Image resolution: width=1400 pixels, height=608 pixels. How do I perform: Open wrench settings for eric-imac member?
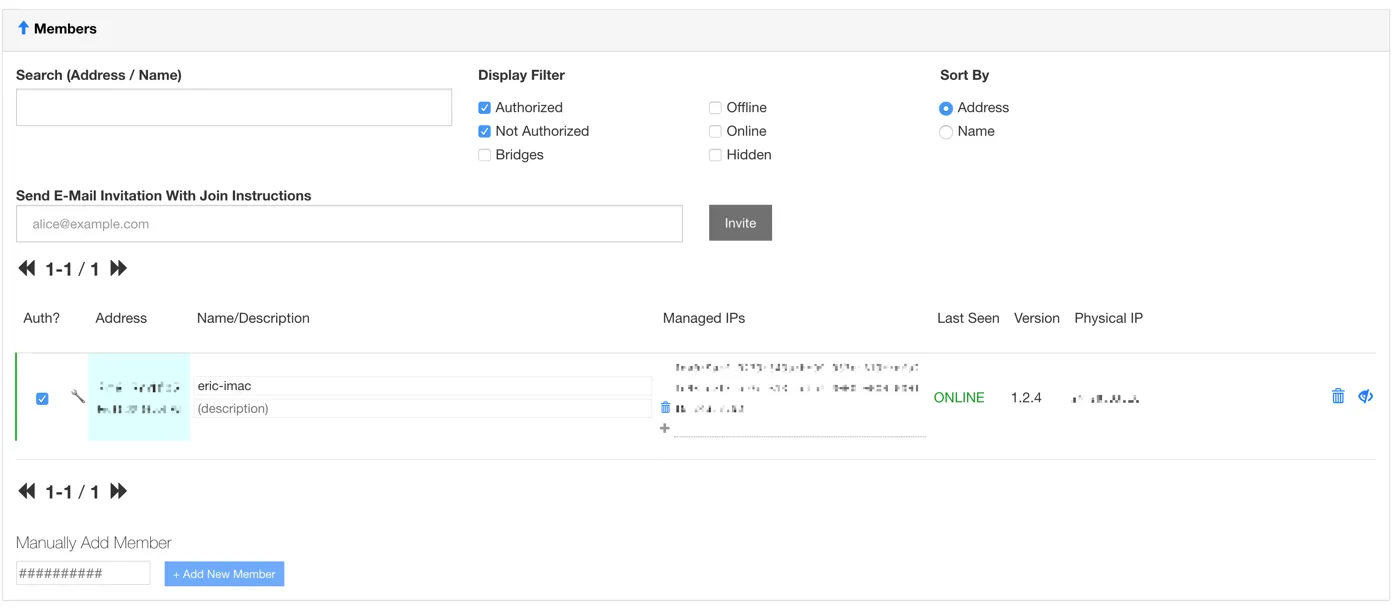click(x=77, y=397)
